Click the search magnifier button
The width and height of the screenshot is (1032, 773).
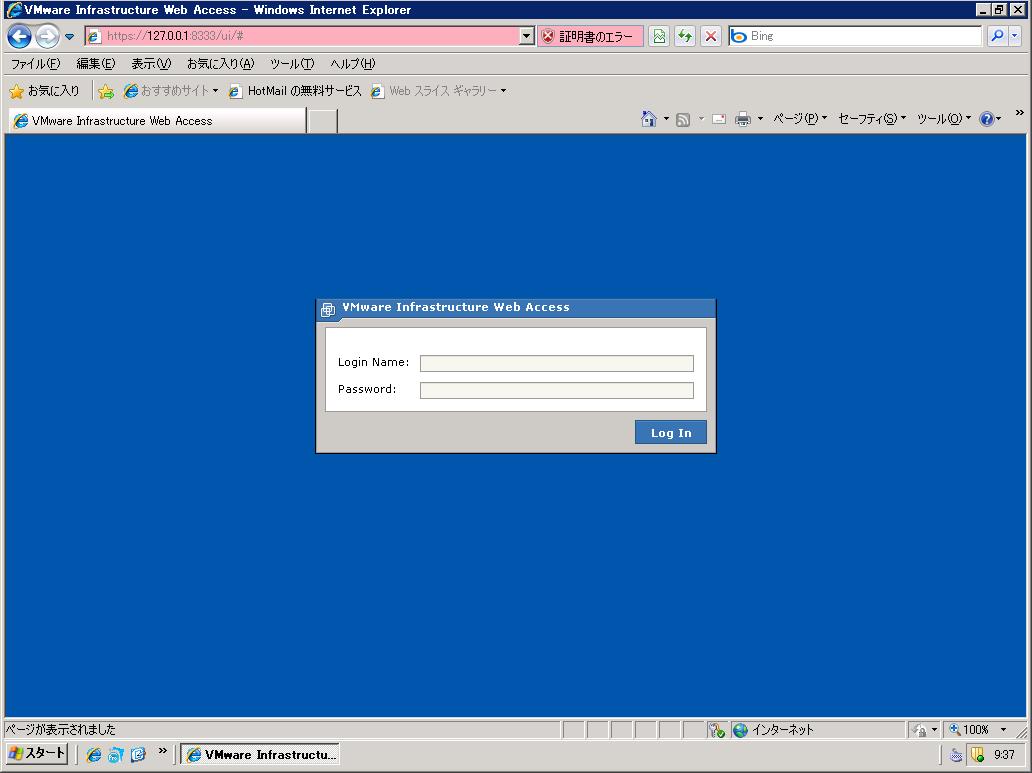tap(997, 36)
